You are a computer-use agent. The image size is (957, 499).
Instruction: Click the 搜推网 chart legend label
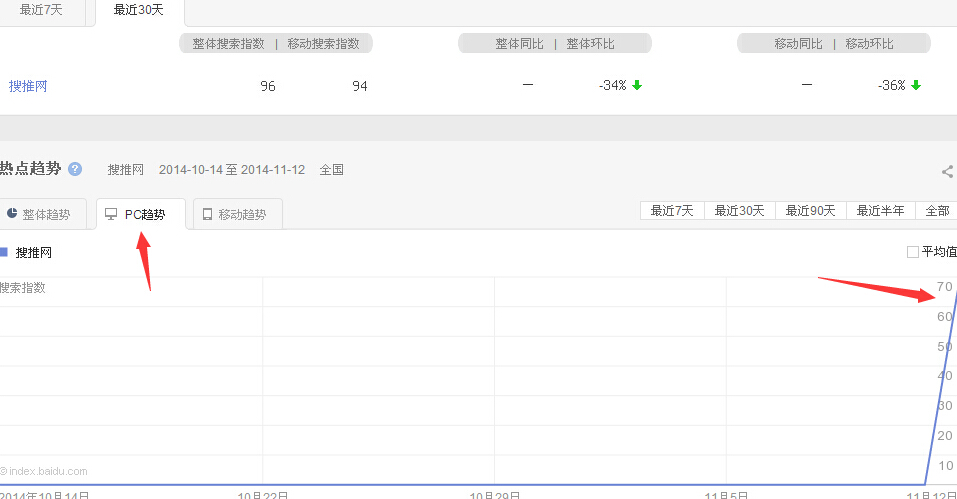click(34, 253)
